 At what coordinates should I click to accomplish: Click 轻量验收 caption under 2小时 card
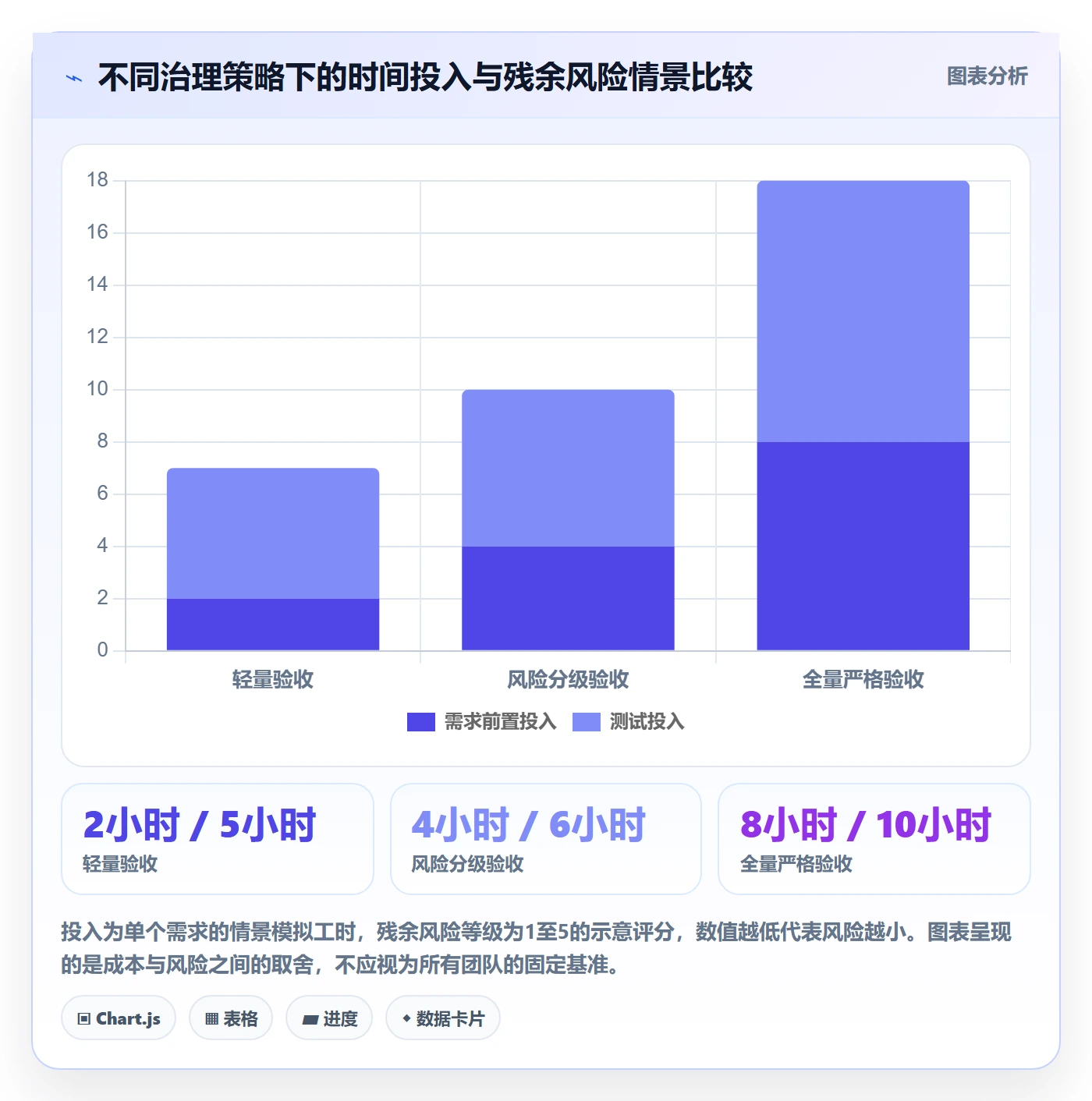tap(120, 864)
